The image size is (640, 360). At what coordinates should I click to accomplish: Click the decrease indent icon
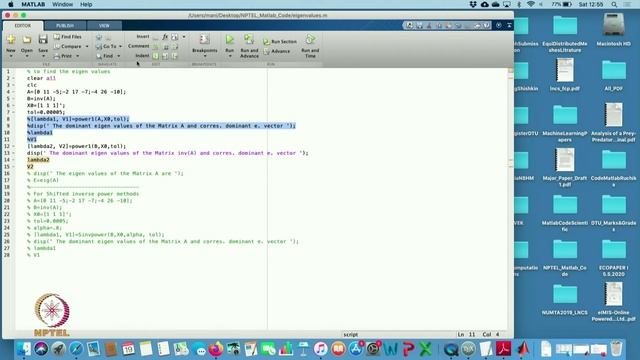coord(175,56)
